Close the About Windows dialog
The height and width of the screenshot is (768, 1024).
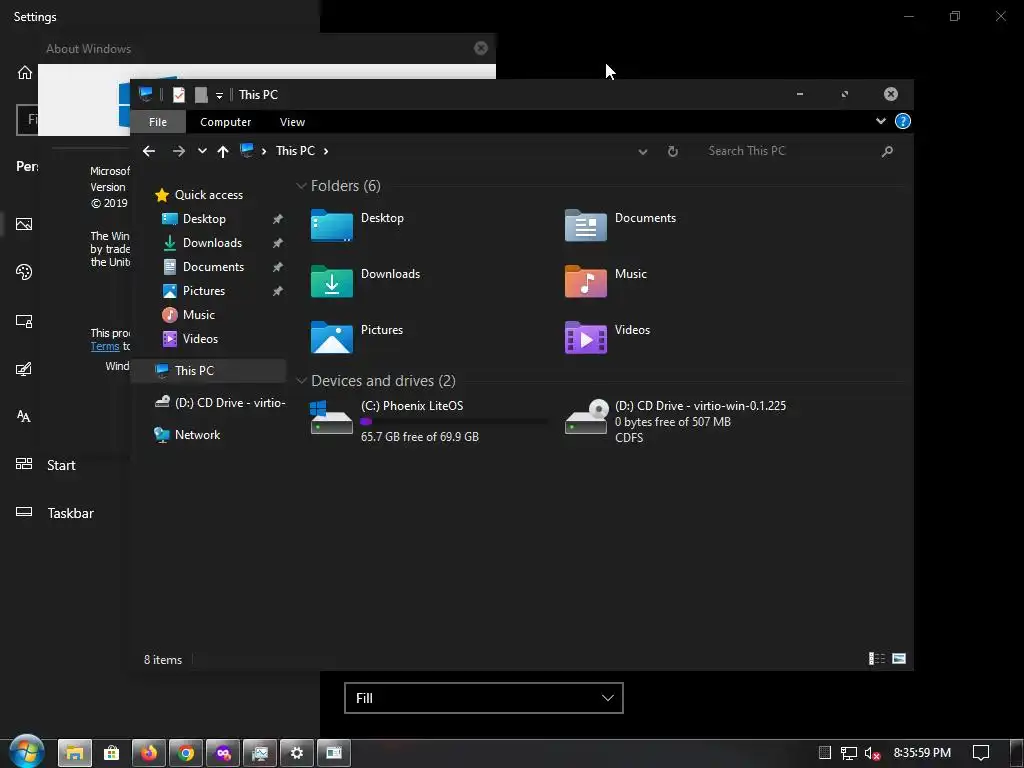pos(481,48)
